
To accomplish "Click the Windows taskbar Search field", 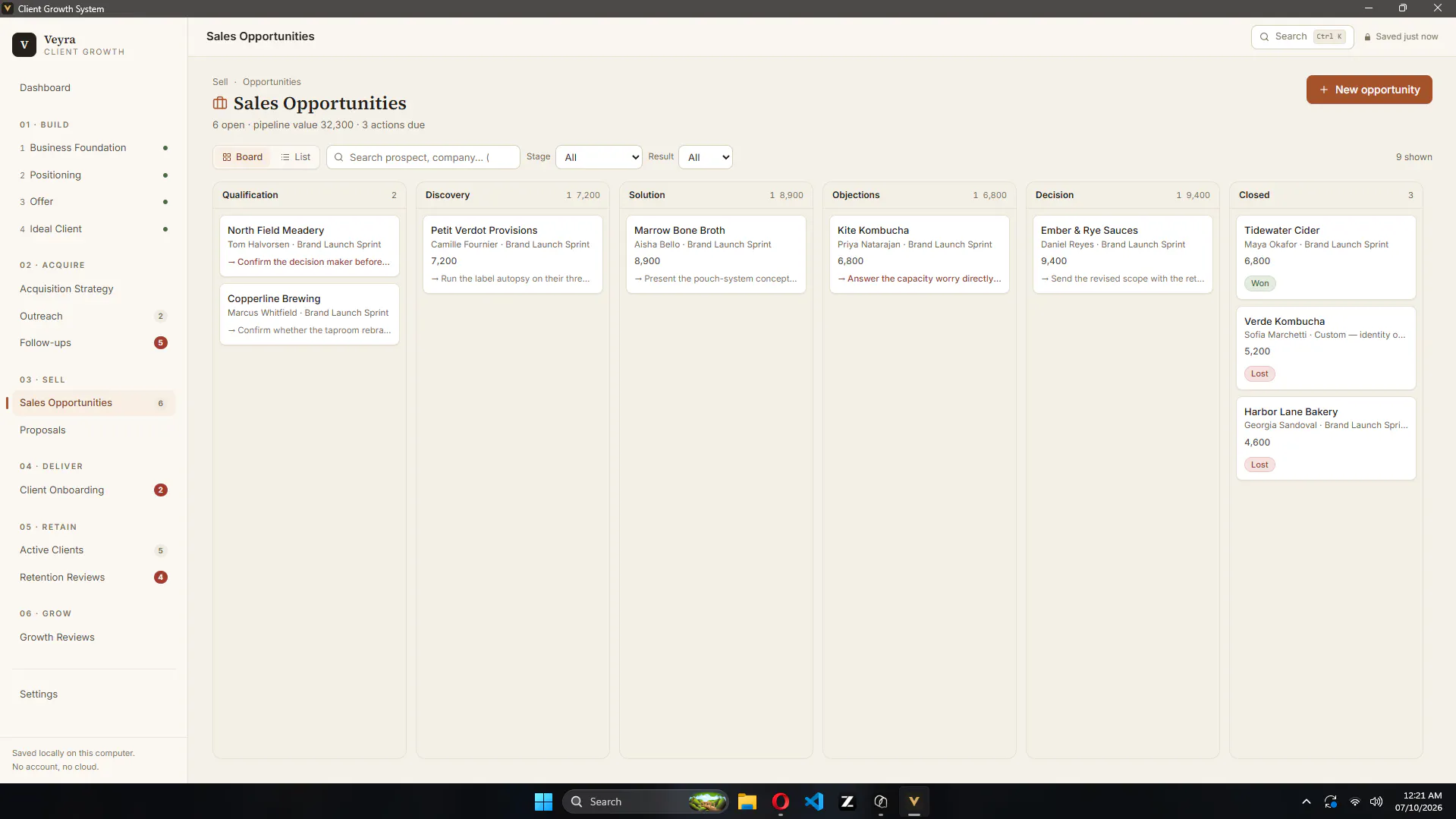I will coord(646,802).
